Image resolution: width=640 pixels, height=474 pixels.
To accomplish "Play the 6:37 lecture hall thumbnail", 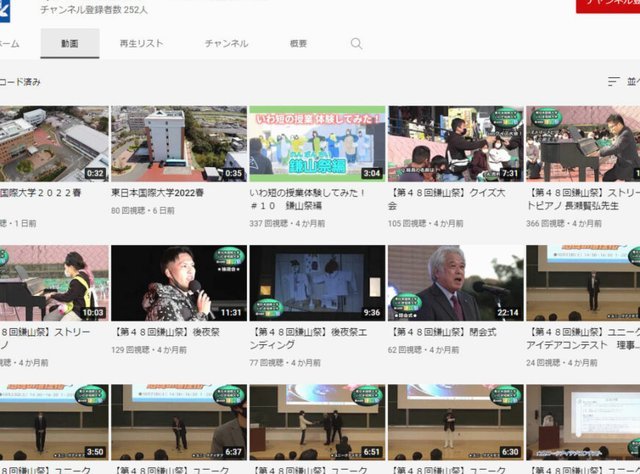I will point(179,422).
